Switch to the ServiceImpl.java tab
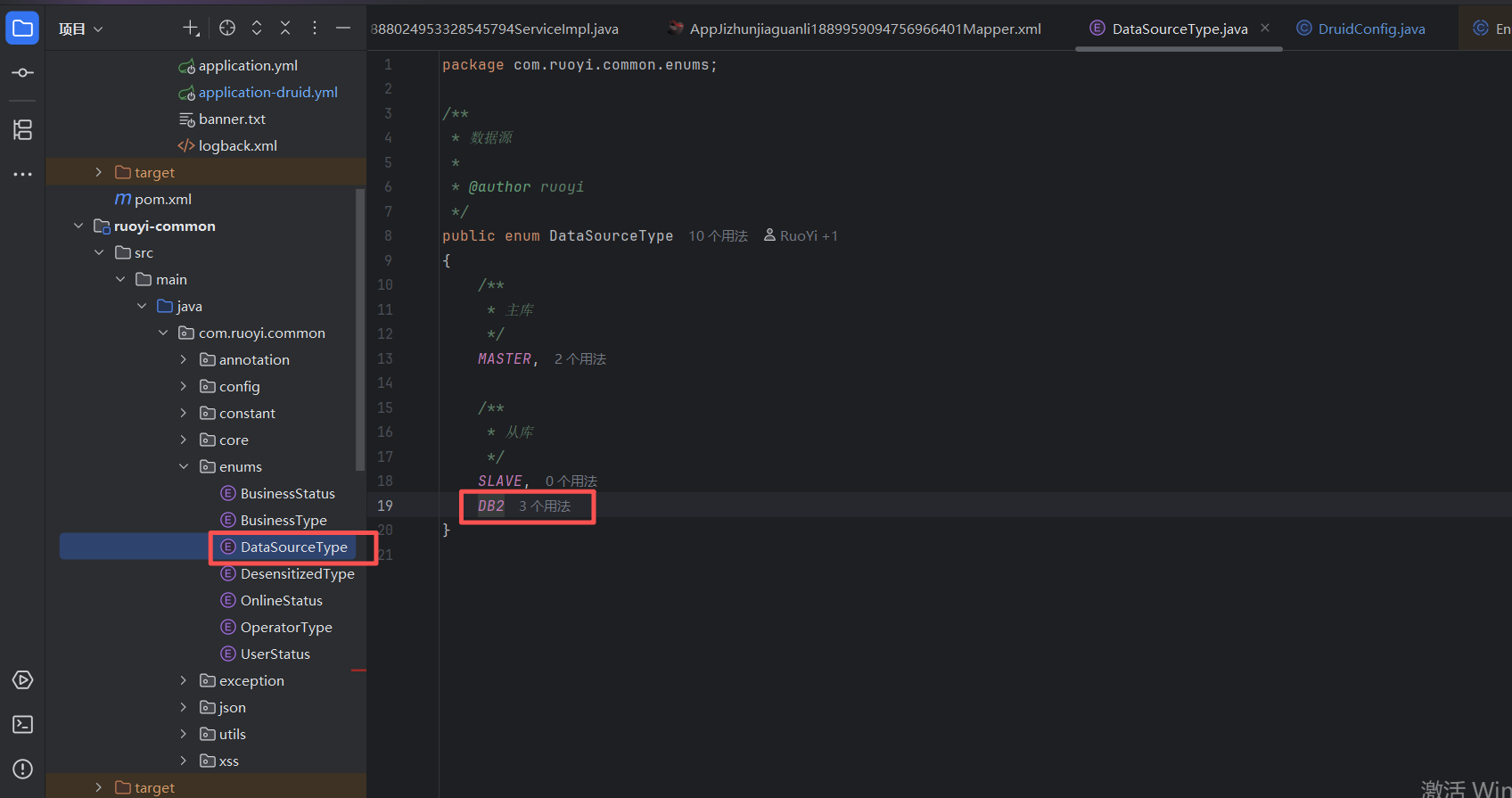This screenshot has height=798, width=1512. (495, 29)
